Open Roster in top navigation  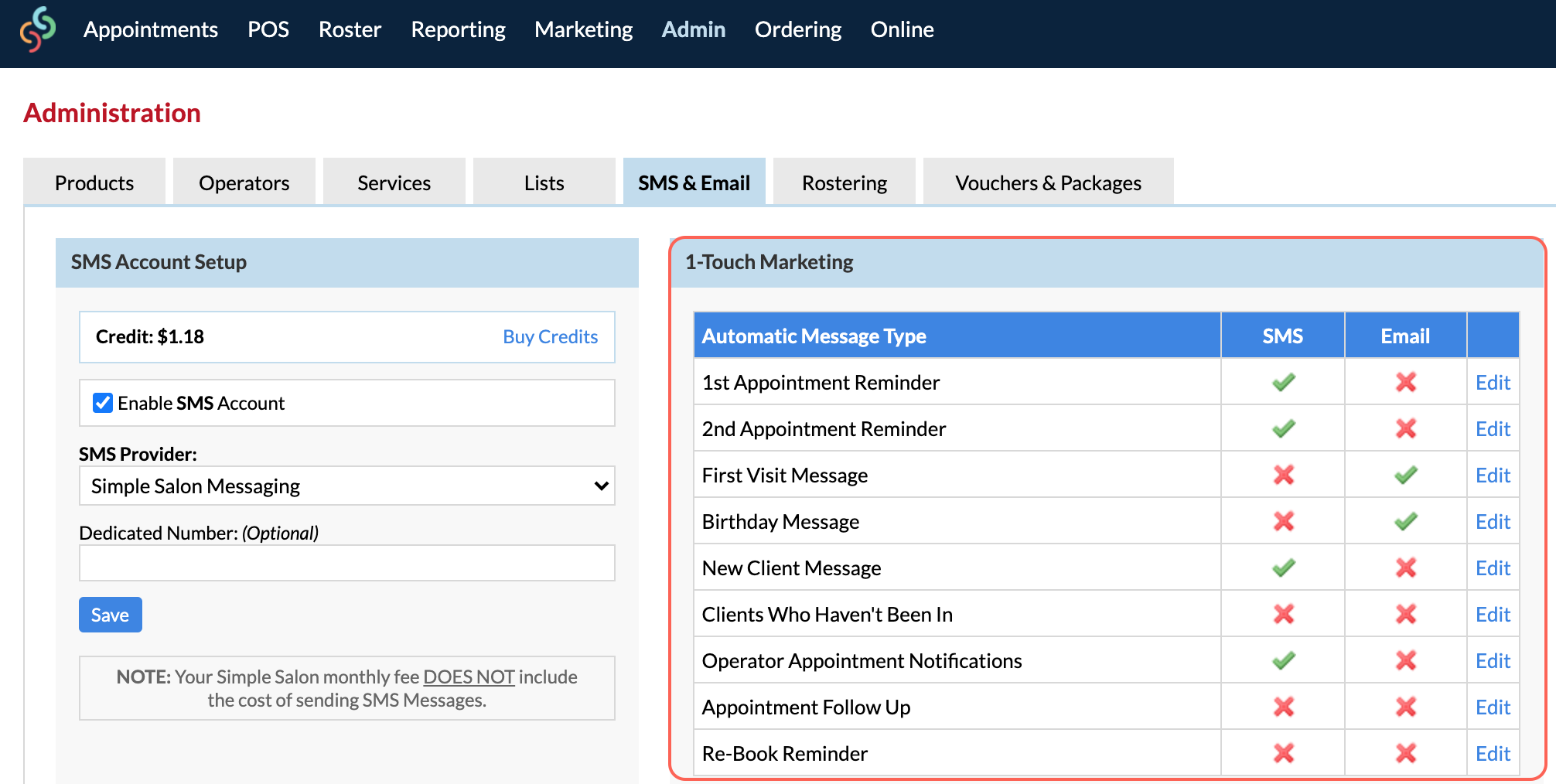pyautogui.click(x=350, y=29)
